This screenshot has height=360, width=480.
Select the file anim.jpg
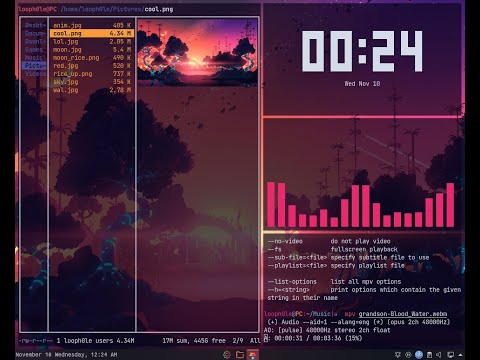click(x=92, y=25)
